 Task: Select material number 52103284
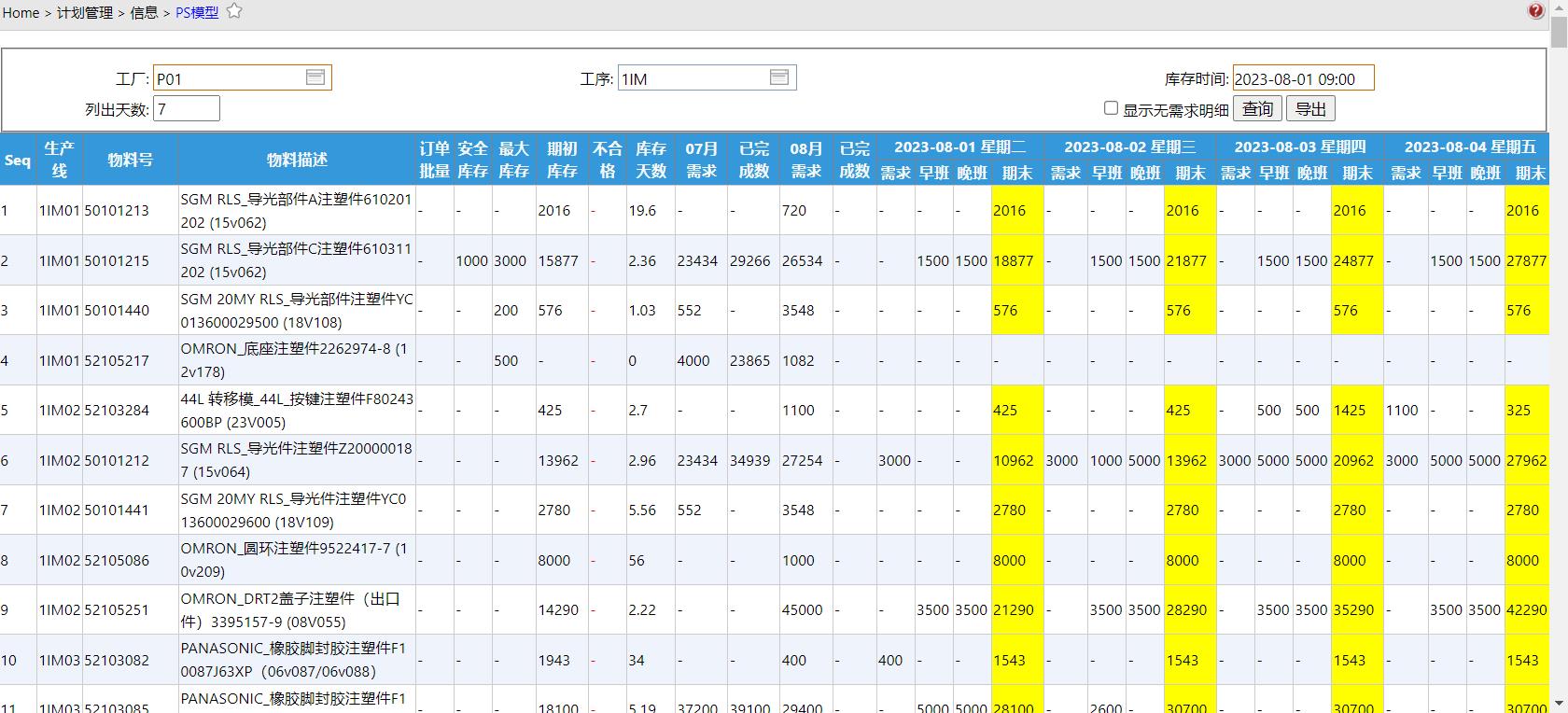pos(117,410)
